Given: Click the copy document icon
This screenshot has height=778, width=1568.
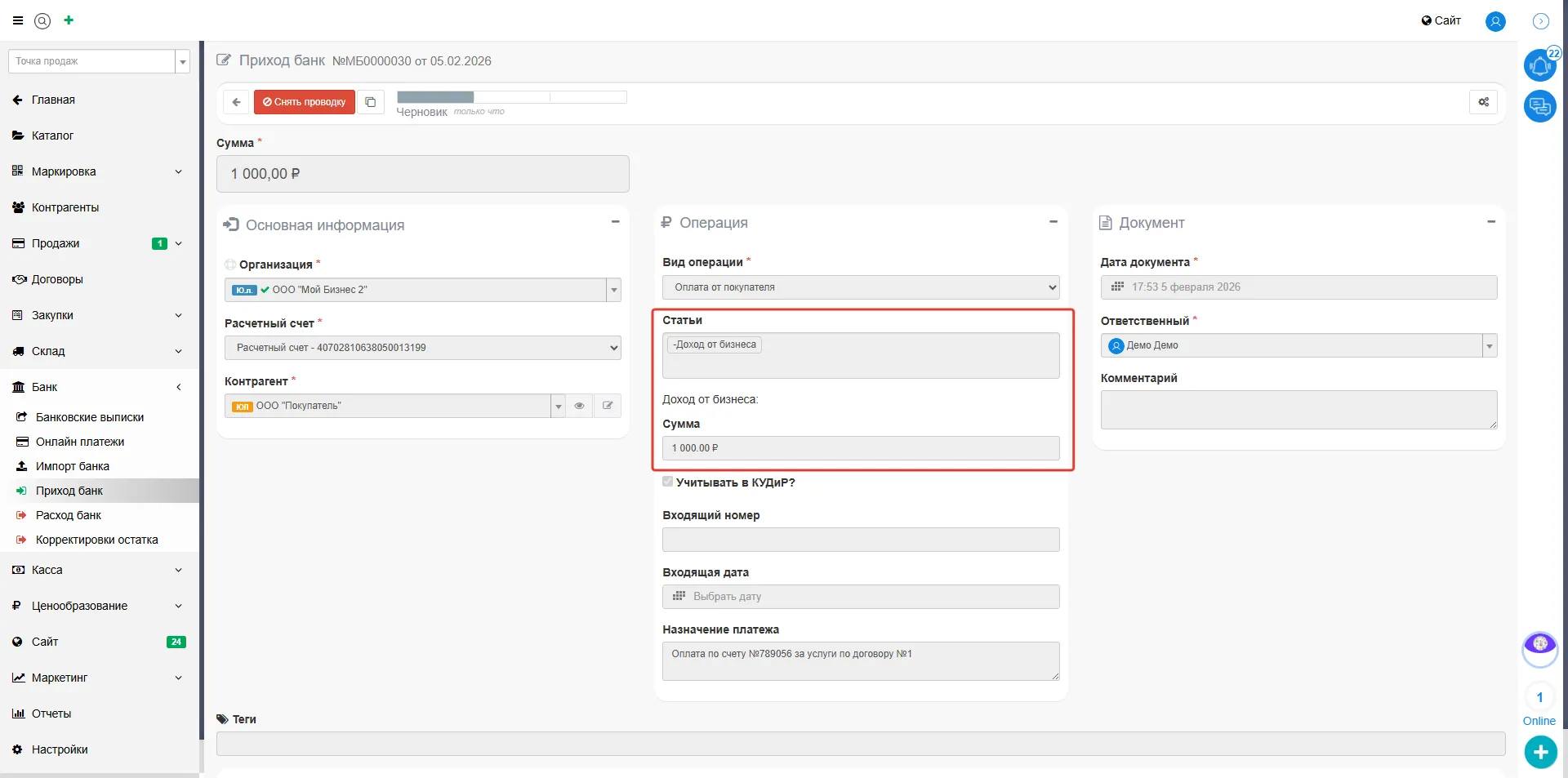Looking at the screenshot, I should (371, 102).
